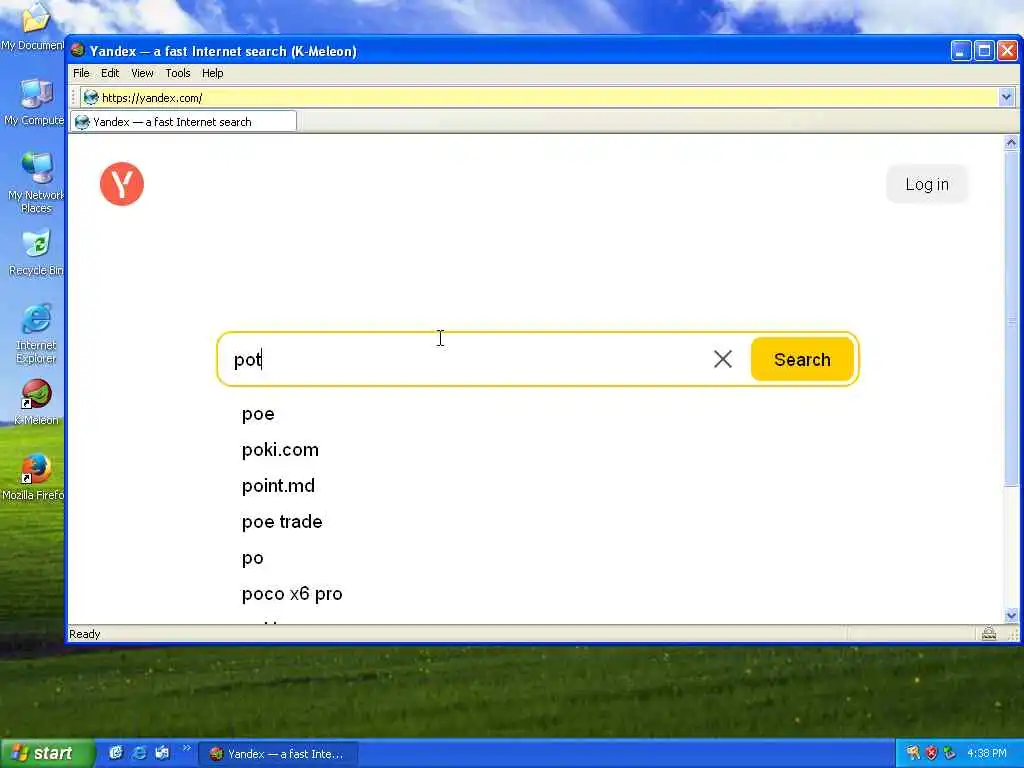This screenshot has height=768, width=1024.
Task: Click the yellow Search button
Action: 802,359
